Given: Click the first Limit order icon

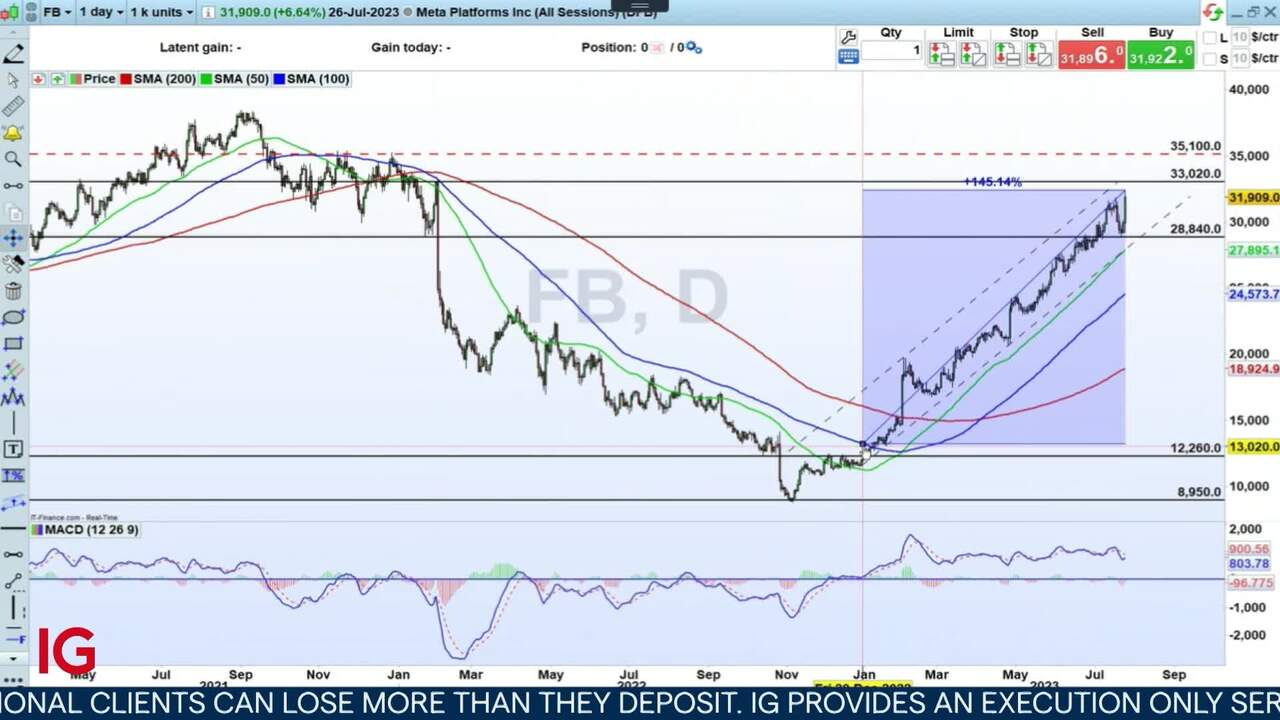Looking at the screenshot, I should (941, 55).
